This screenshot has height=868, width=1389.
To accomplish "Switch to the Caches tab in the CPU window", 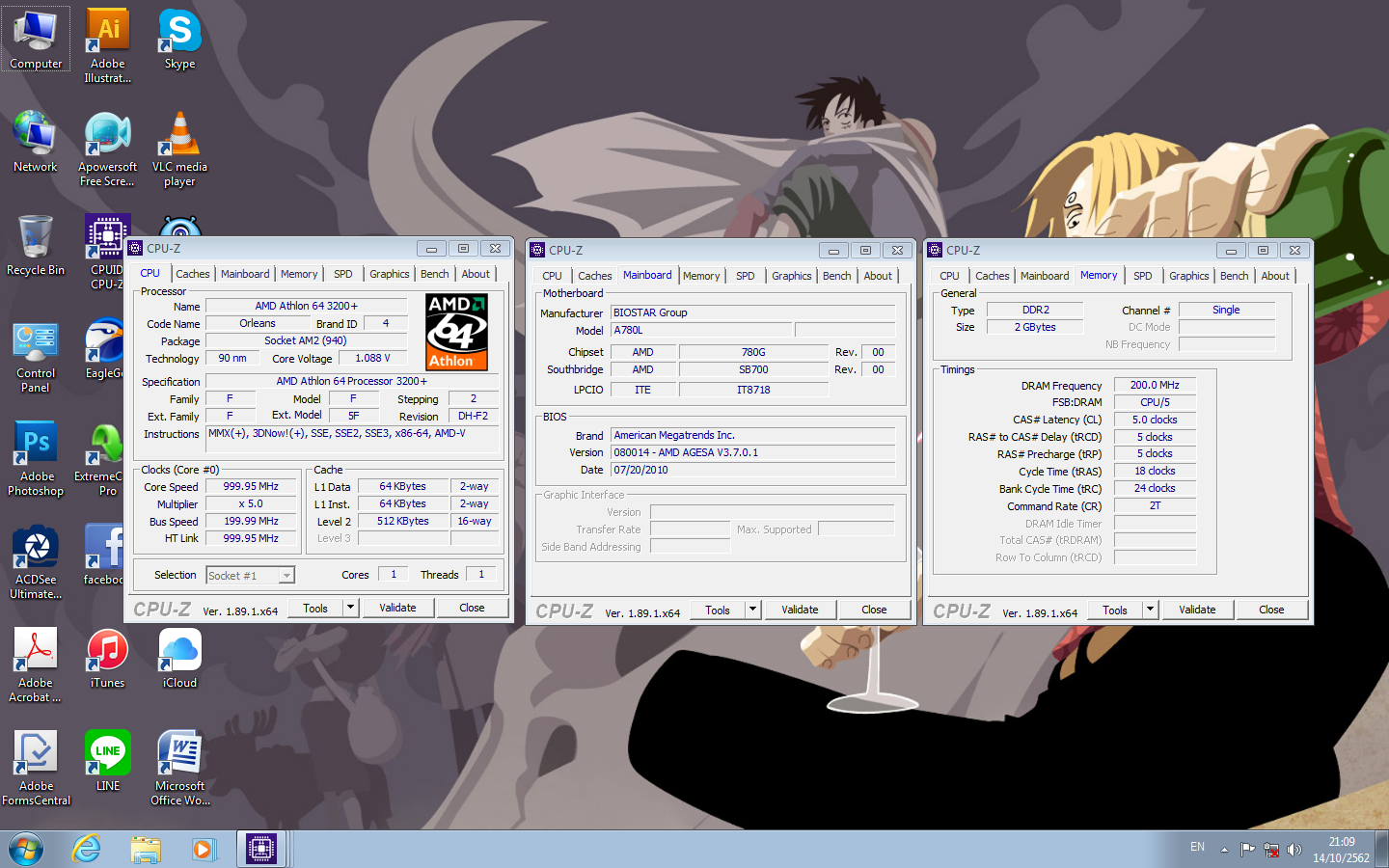I will [193, 274].
